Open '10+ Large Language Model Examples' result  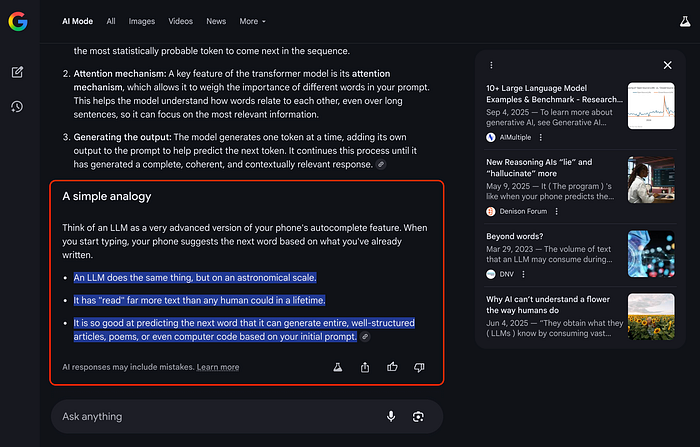(554, 94)
